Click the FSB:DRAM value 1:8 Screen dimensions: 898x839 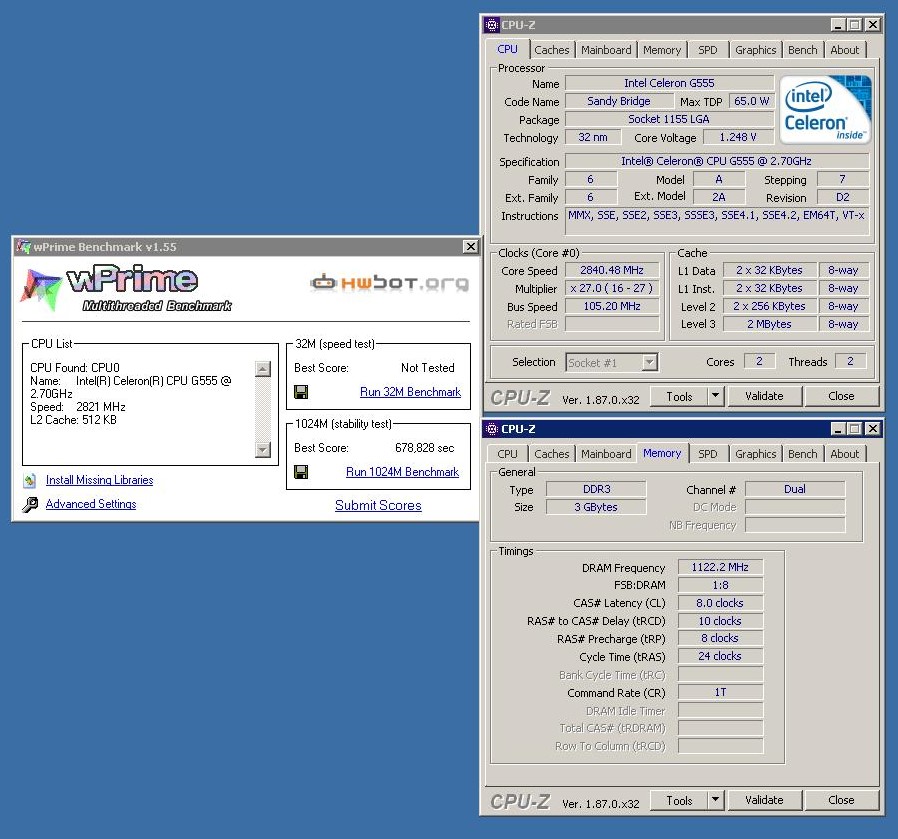tap(720, 585)
